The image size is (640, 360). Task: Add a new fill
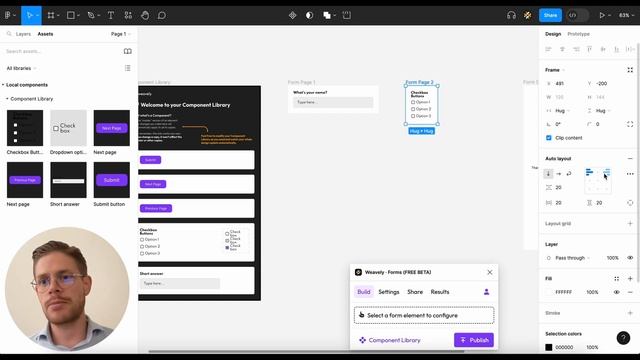[x=630, y=278]
